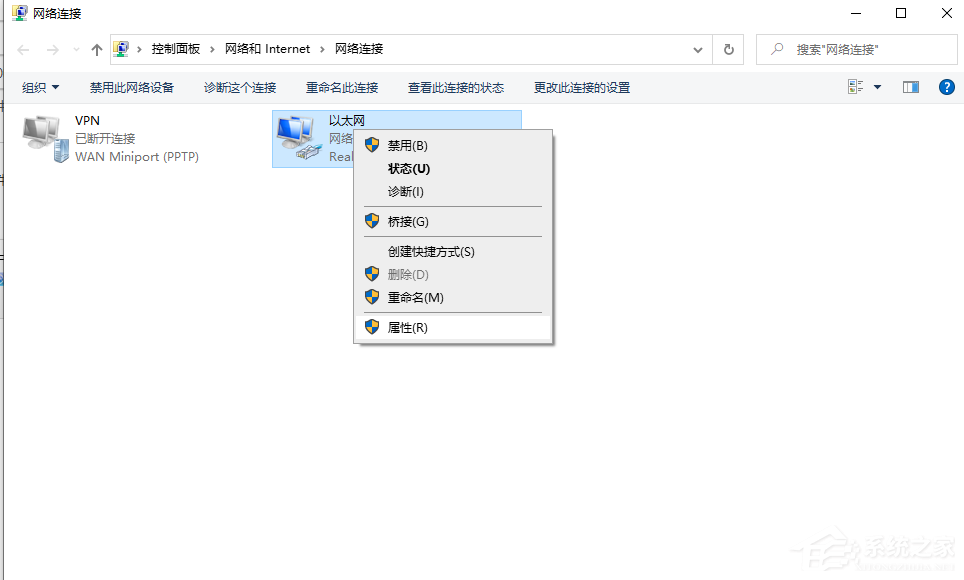Open the preview pane icon
964x580 pixels.
pyautogui.click(x=910, y=86)
